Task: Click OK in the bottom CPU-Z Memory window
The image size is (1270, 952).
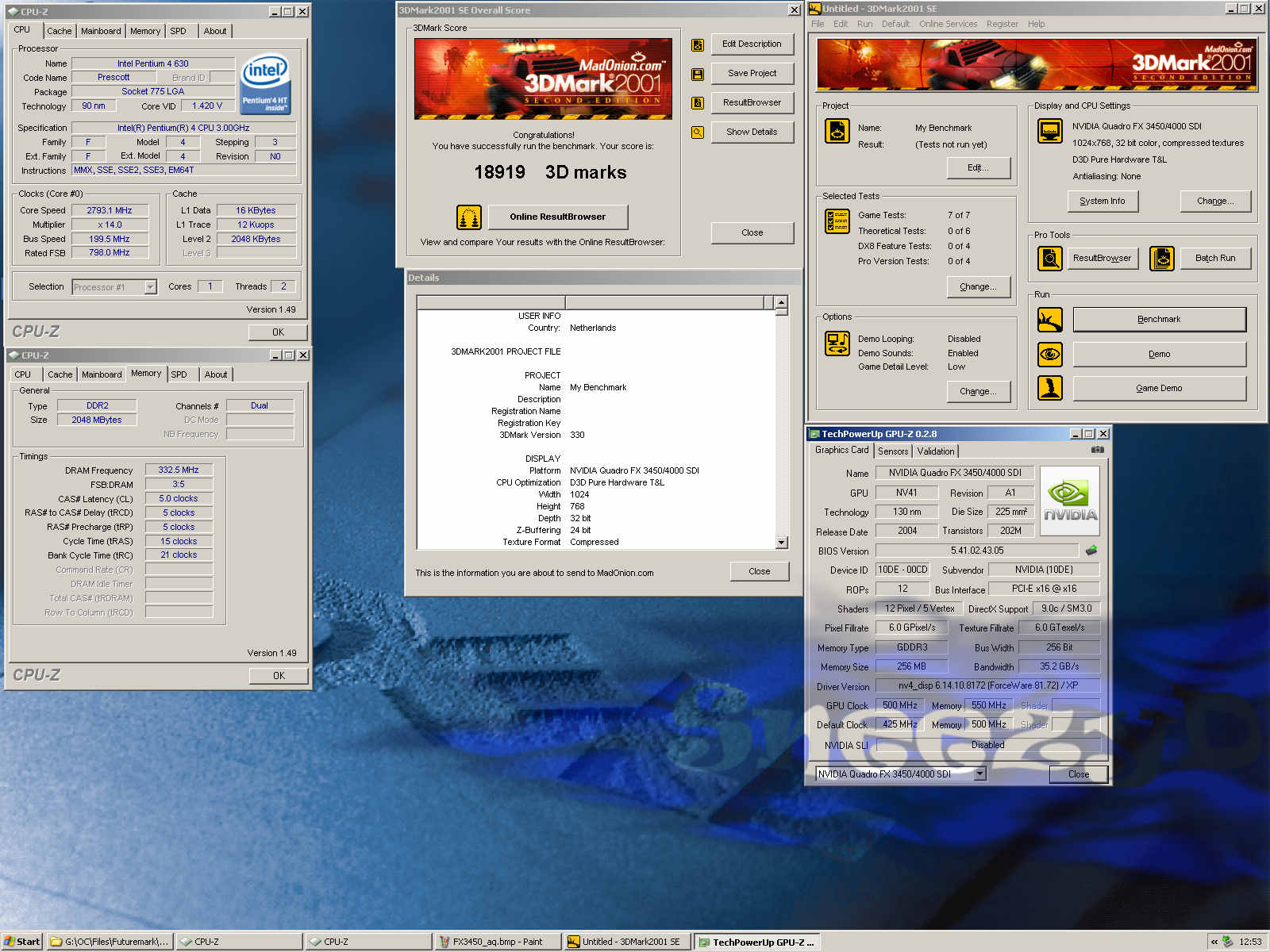Action: 279,676
